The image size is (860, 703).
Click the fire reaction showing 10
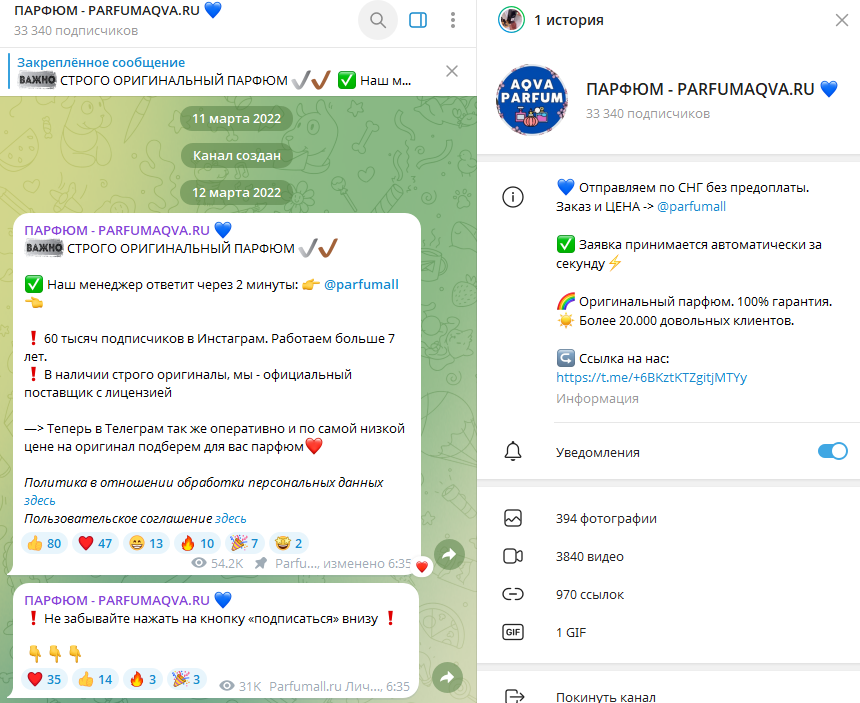tap(197, 543)
